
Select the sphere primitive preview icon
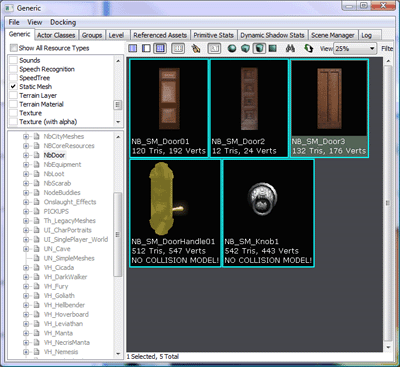[232, 49]
